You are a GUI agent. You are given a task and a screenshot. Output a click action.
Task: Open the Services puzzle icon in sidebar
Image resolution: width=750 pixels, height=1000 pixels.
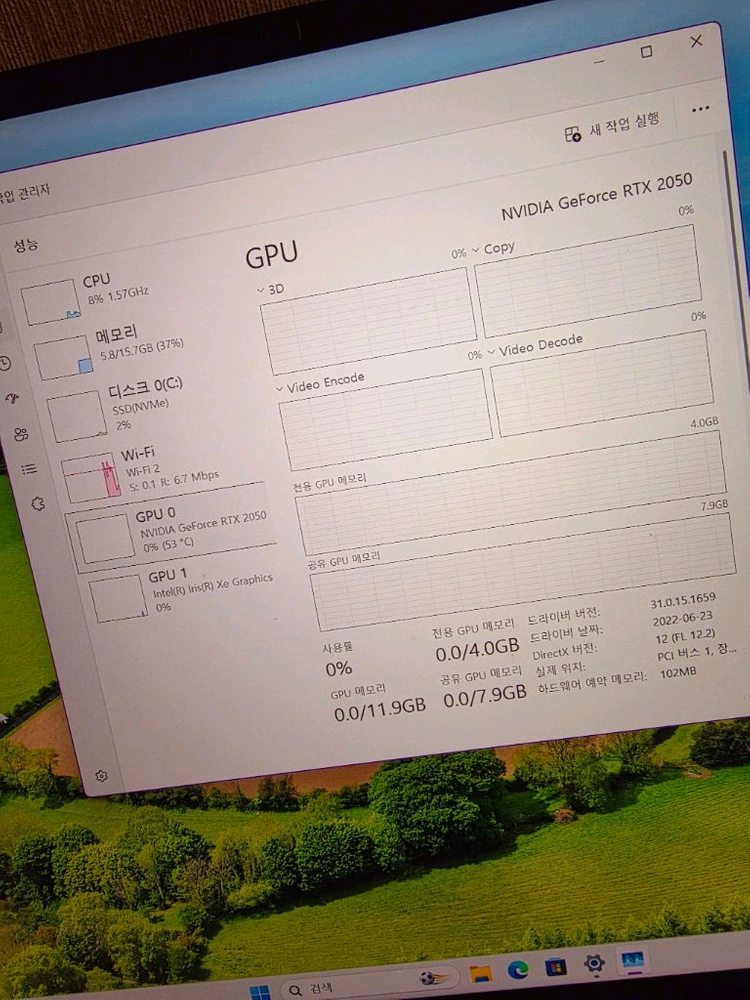(x=38, y=504)
